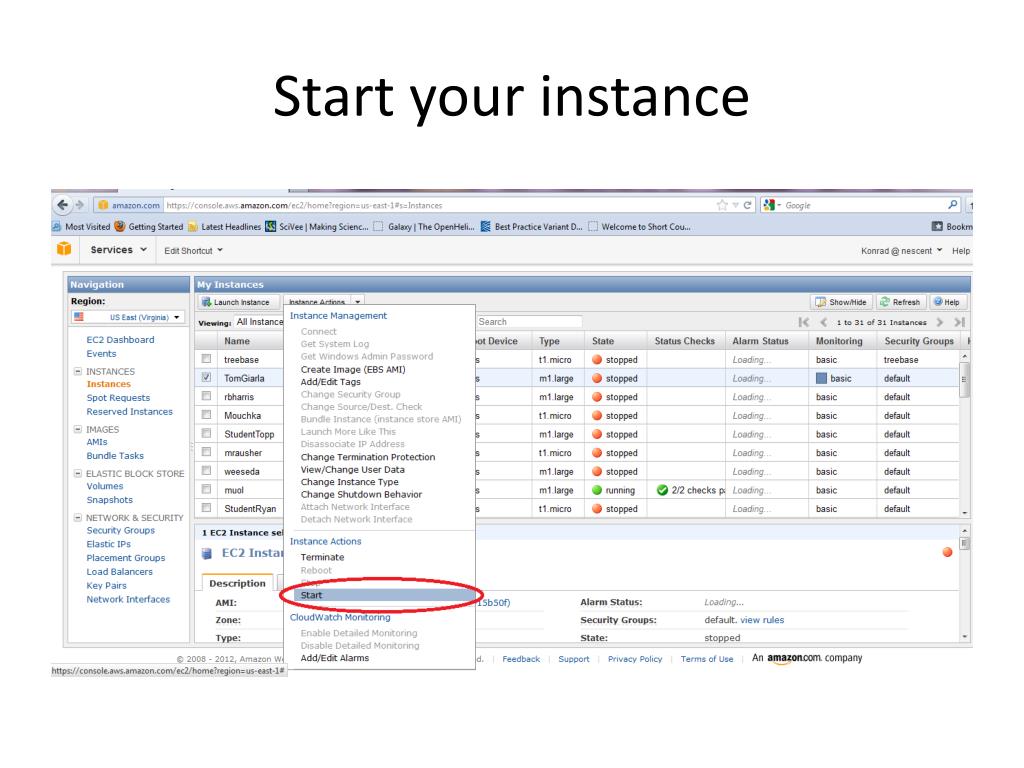The width and height of the screenshot is (1024, 768).
Task: Open the Instance Actions dropdown button
Action: (324, 302)
